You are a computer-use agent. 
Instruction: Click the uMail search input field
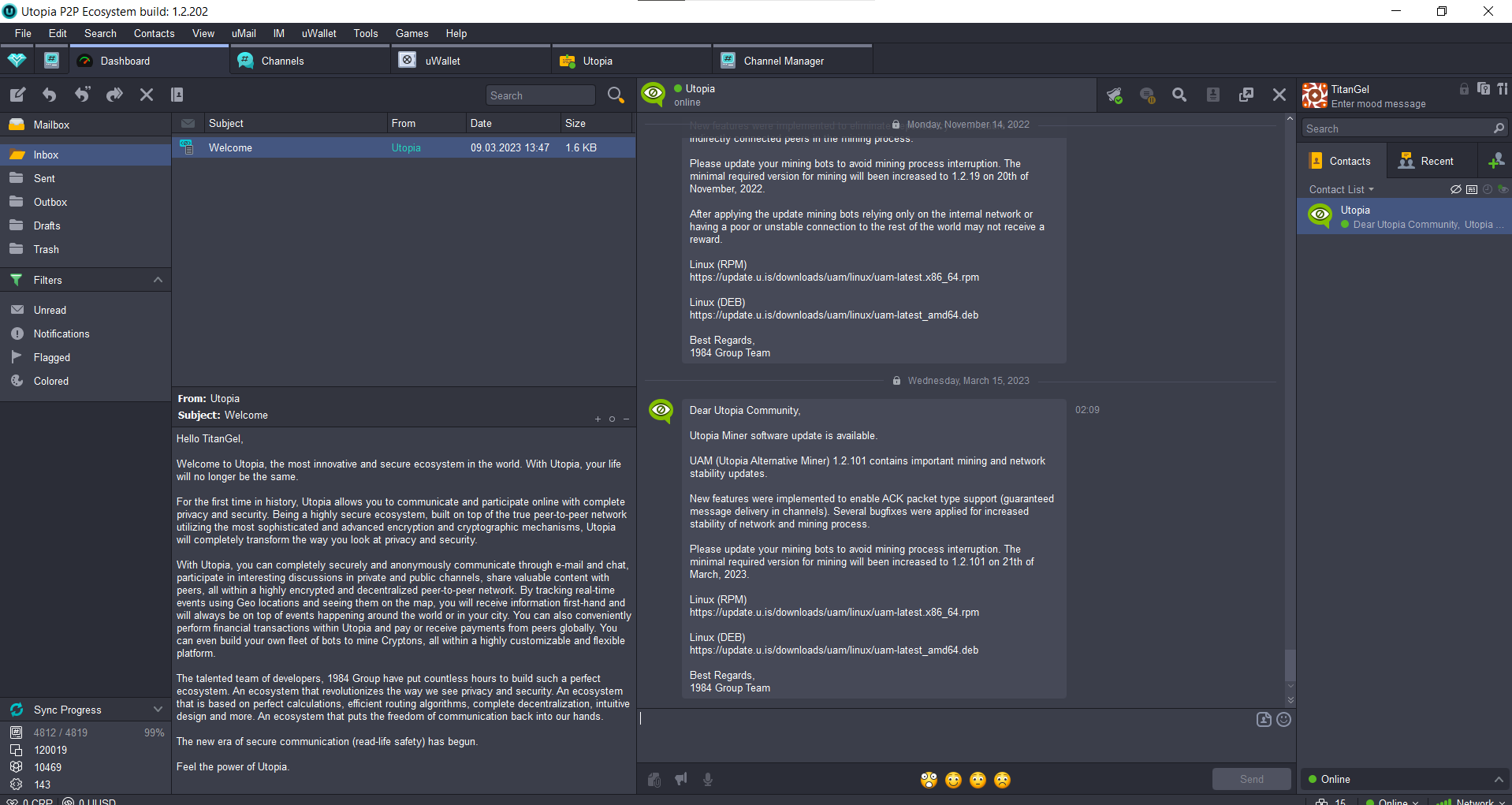click(540, 95)
